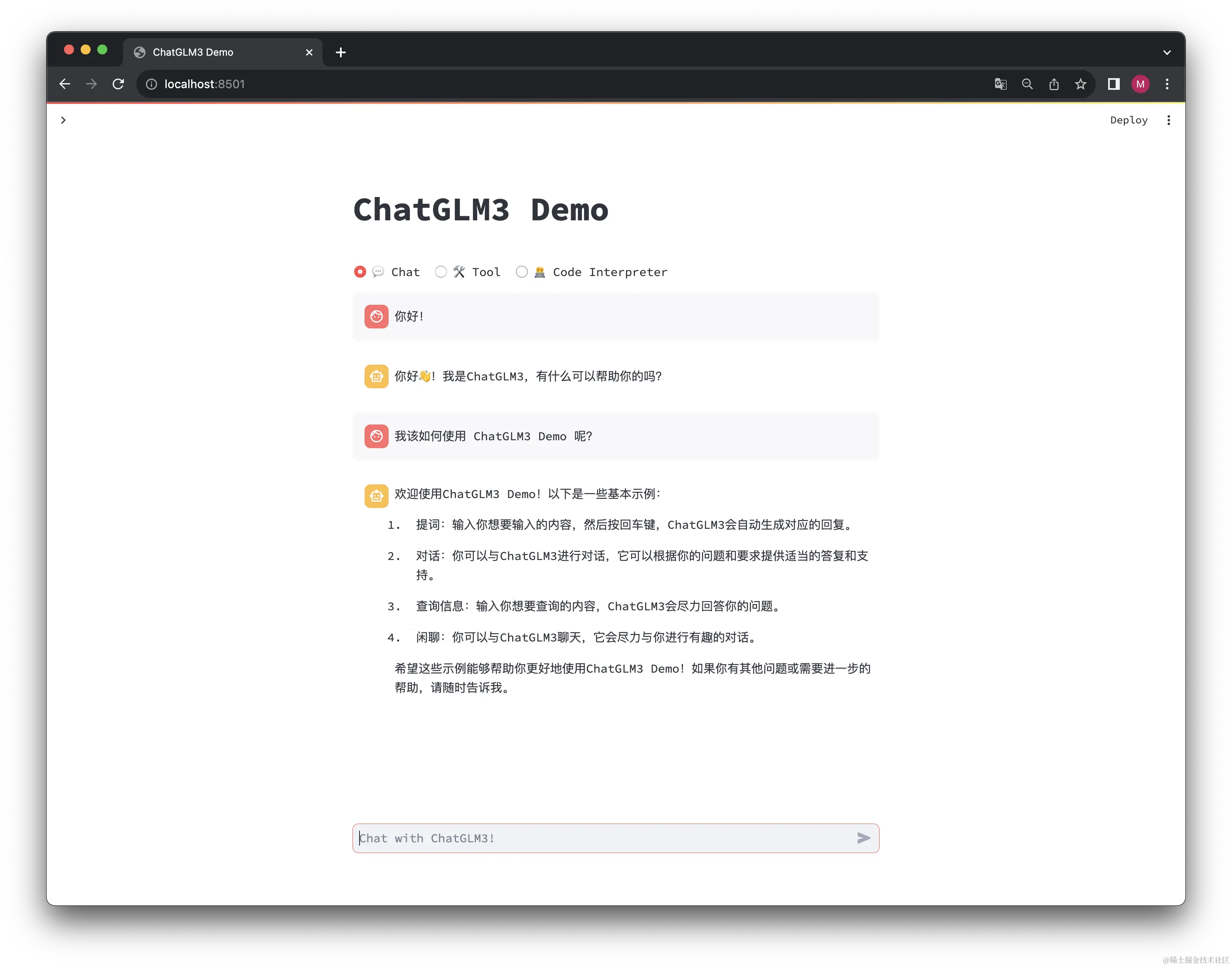Click the share icon in the browser toolbar

(x=1054, y=84)
